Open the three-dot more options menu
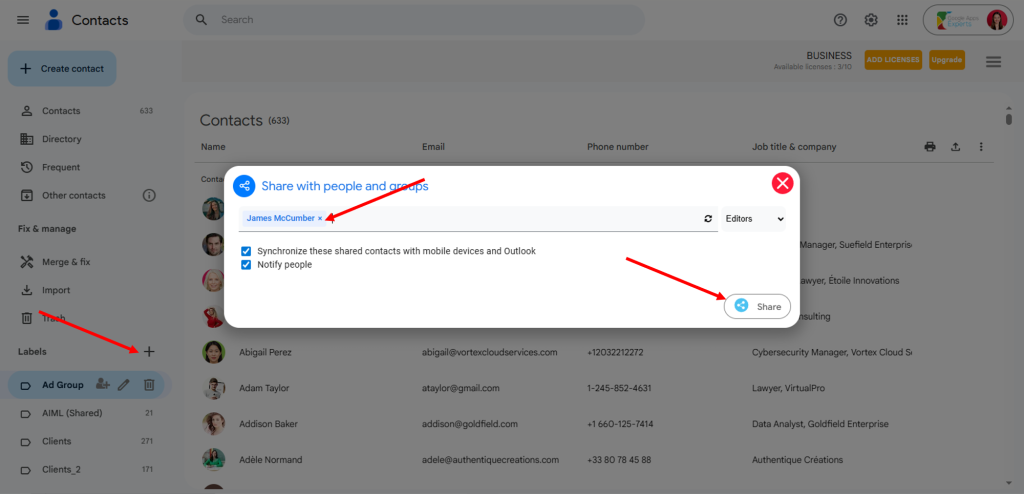The width and height of the screenshot is (1024, 494). (x=981, y=147)
